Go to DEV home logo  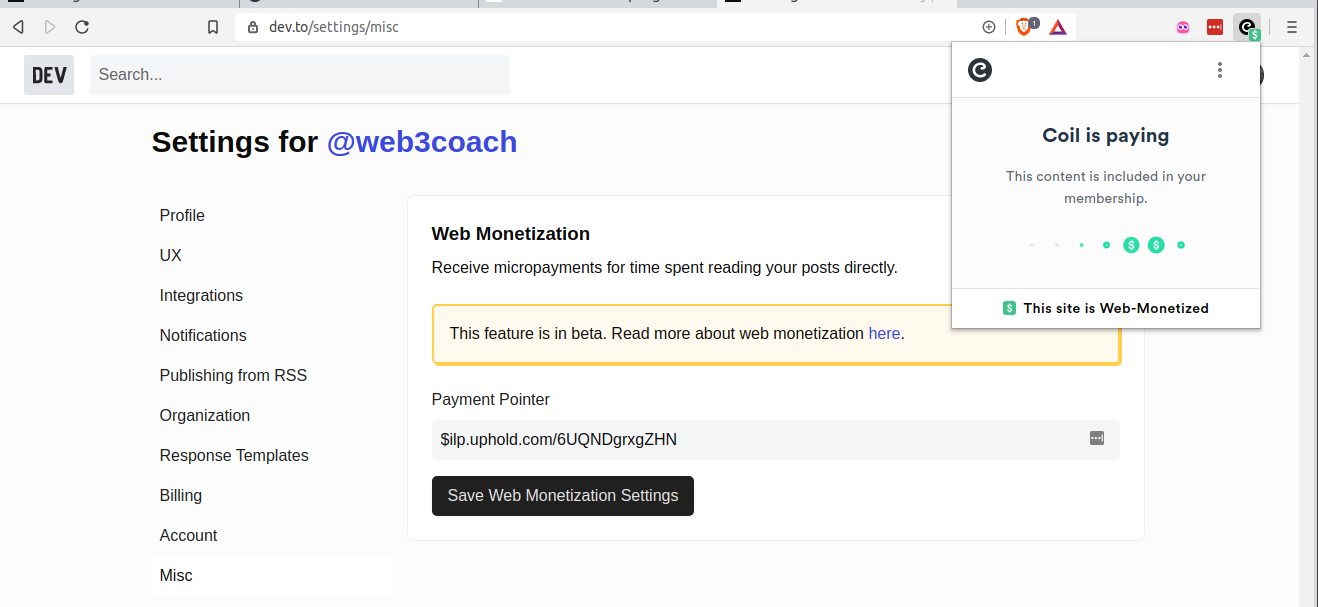point(49,75)
